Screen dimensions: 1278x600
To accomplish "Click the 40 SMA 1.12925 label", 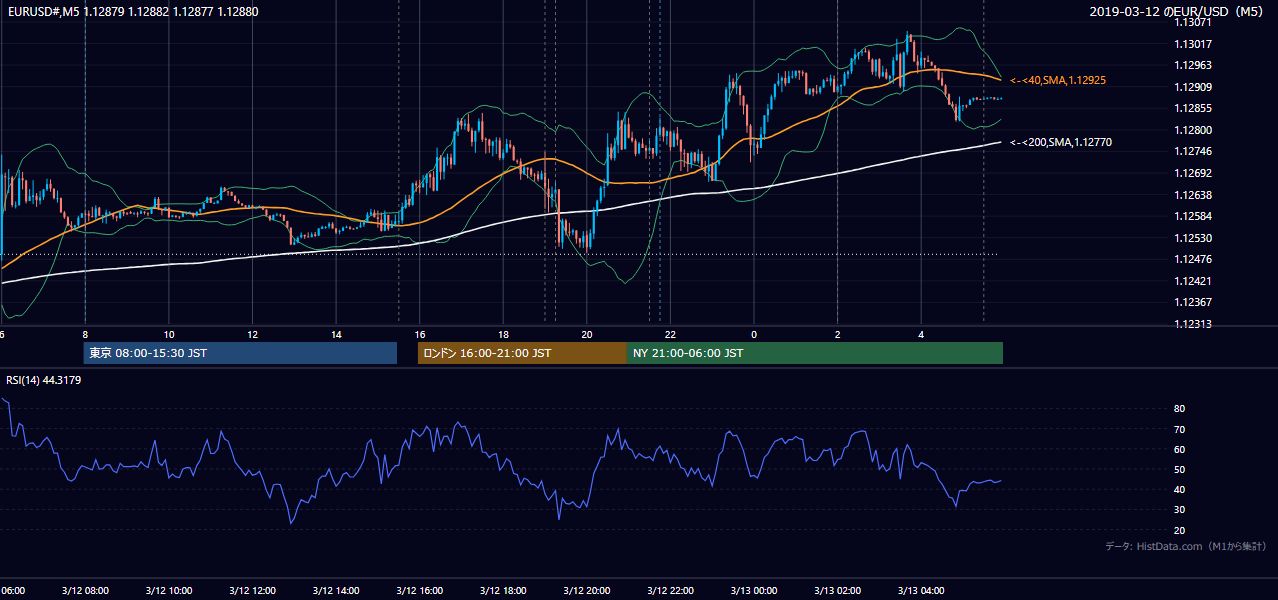I will pyautogui.click(x=1058, y=80).
